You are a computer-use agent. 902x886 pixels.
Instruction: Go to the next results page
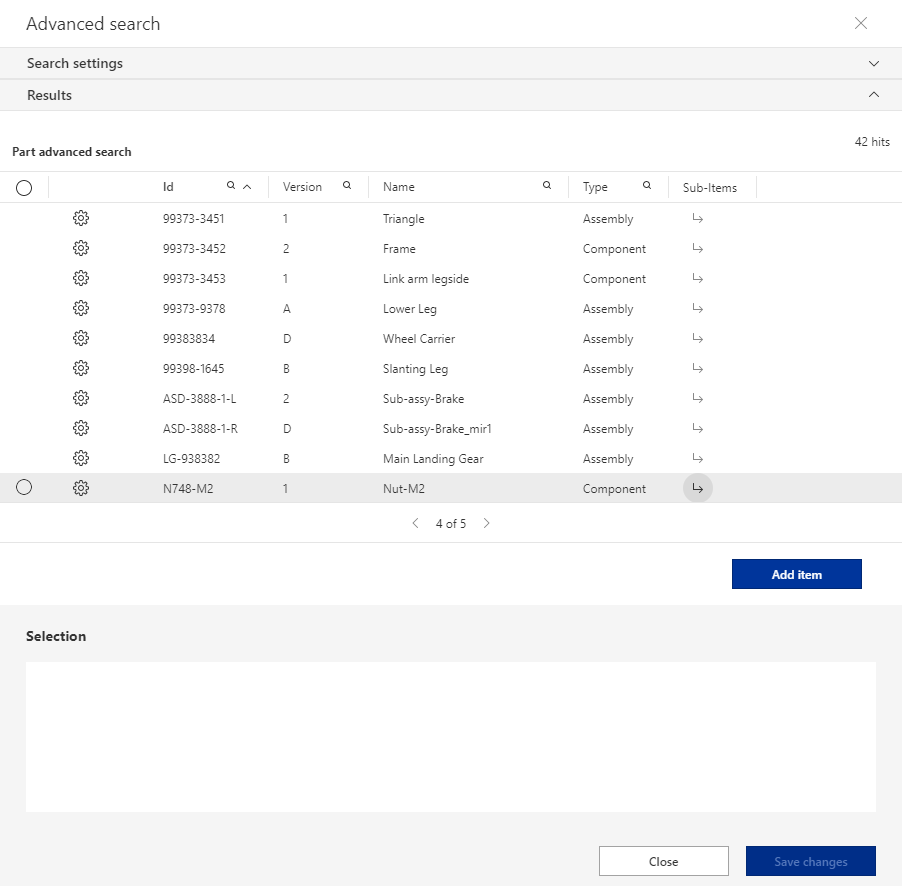click(487, 523)
